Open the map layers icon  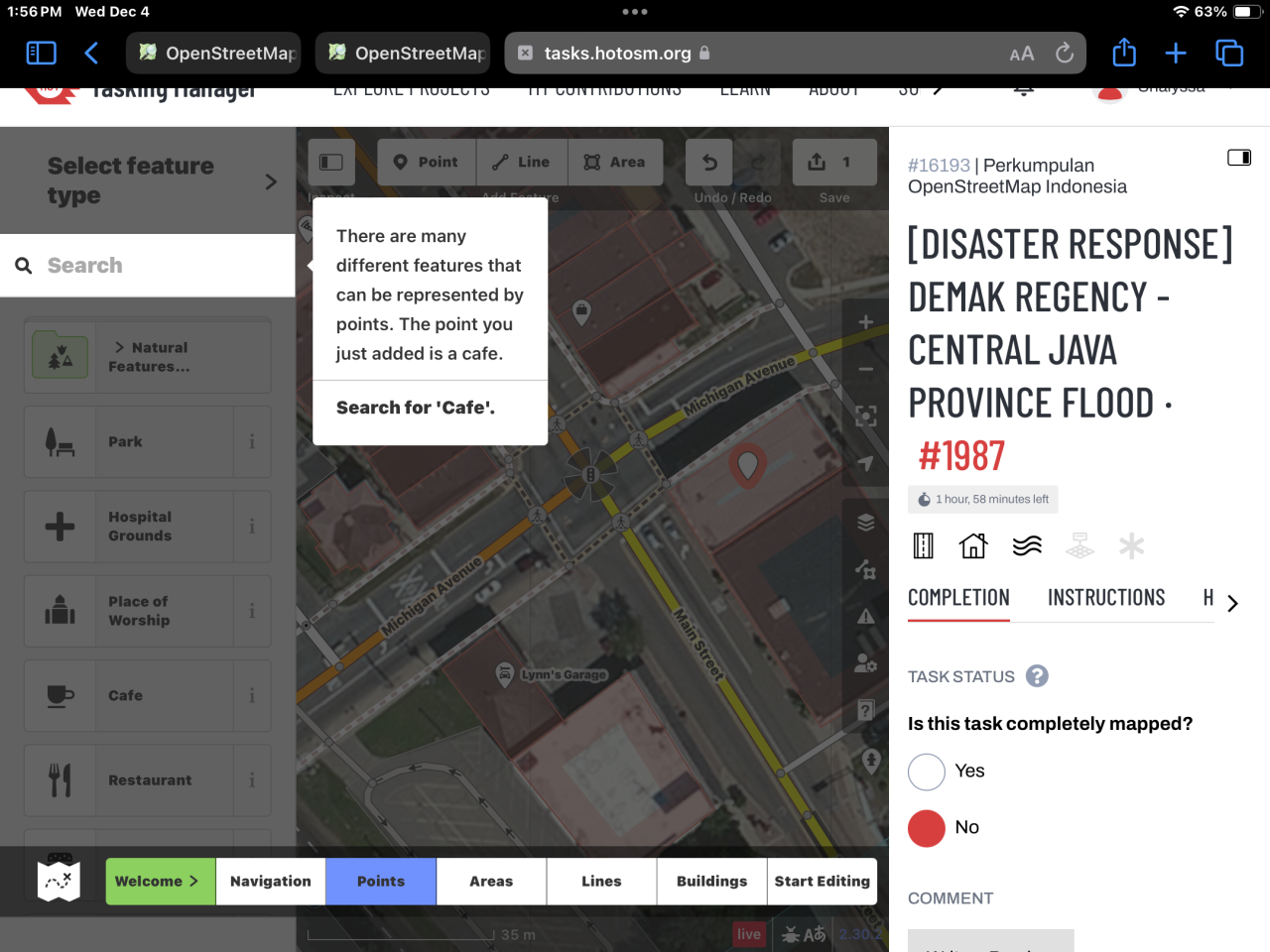pos(865,523)
